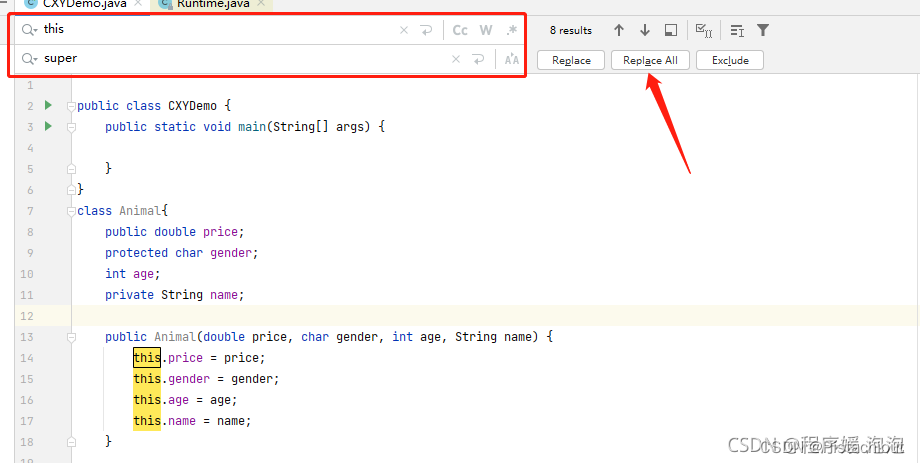The width and height of the screenshot is (920, 463).
Task: Insert new line in the find field
Action: pos(426,30)
